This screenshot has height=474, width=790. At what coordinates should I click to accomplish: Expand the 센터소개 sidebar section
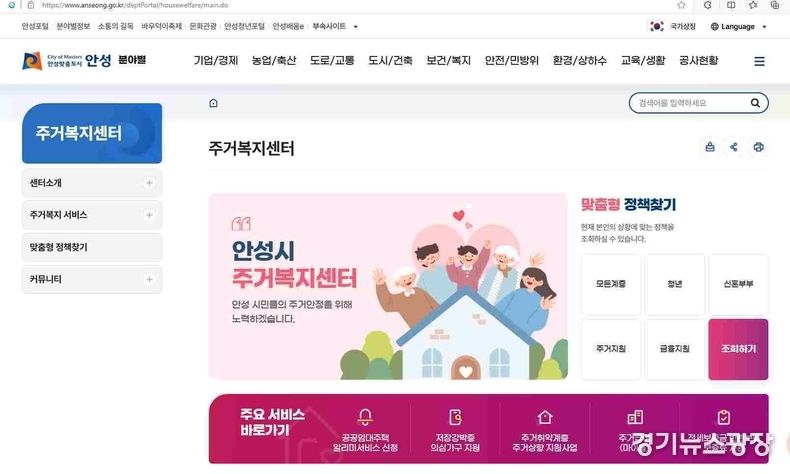point(149,183)
